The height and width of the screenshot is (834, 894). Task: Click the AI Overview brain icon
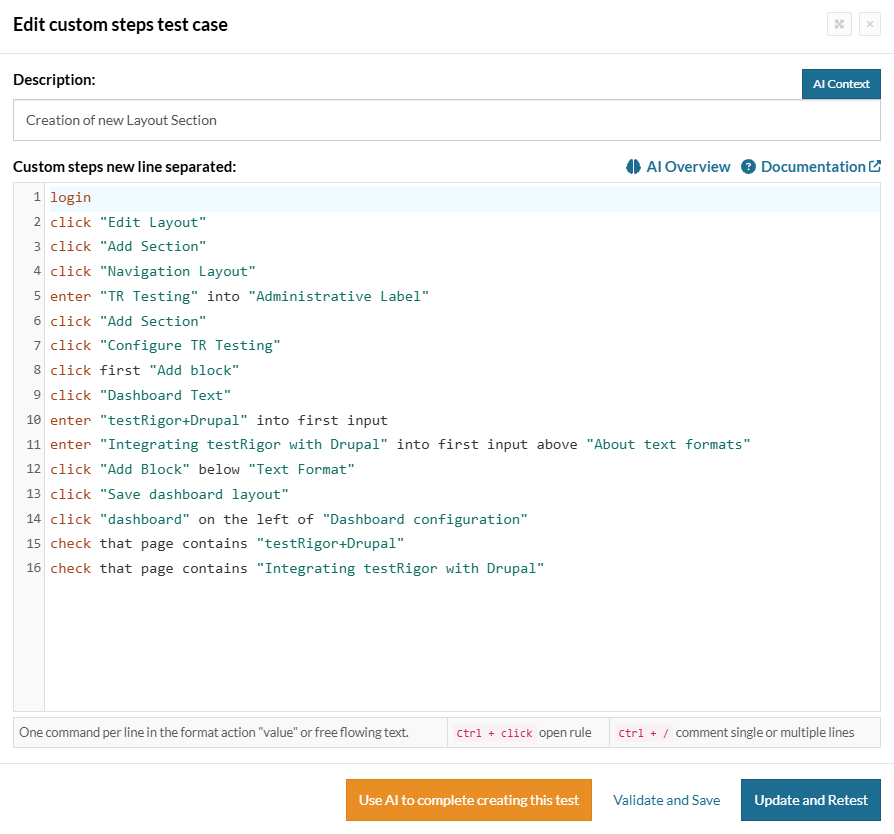click(633, 167)
